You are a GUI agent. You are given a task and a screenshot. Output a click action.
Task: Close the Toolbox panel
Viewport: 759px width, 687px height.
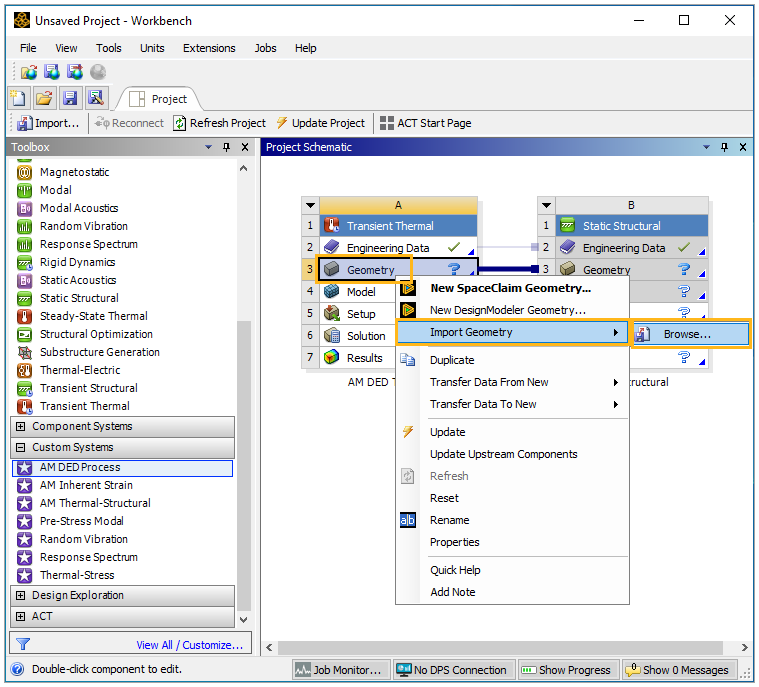[245, 147]
